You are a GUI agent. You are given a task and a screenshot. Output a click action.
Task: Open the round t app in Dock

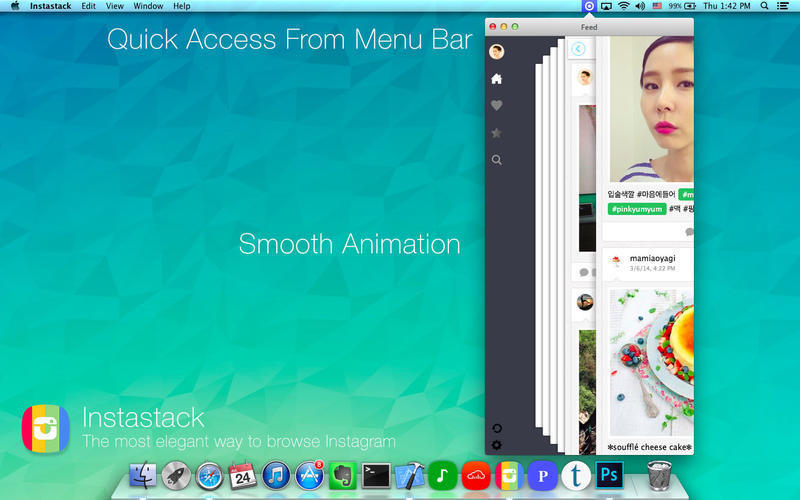coord(576,475)
